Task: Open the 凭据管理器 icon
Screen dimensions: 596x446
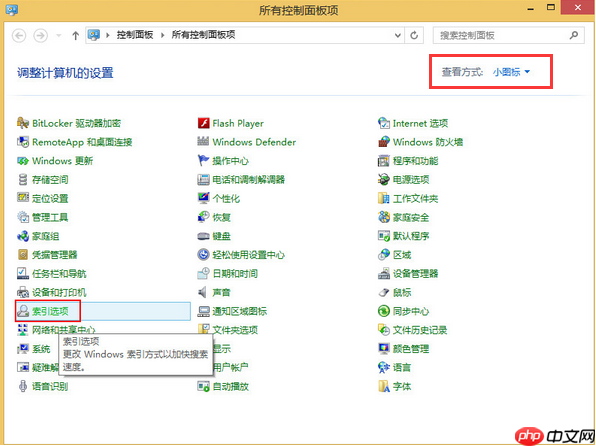Action: (23, 255)
